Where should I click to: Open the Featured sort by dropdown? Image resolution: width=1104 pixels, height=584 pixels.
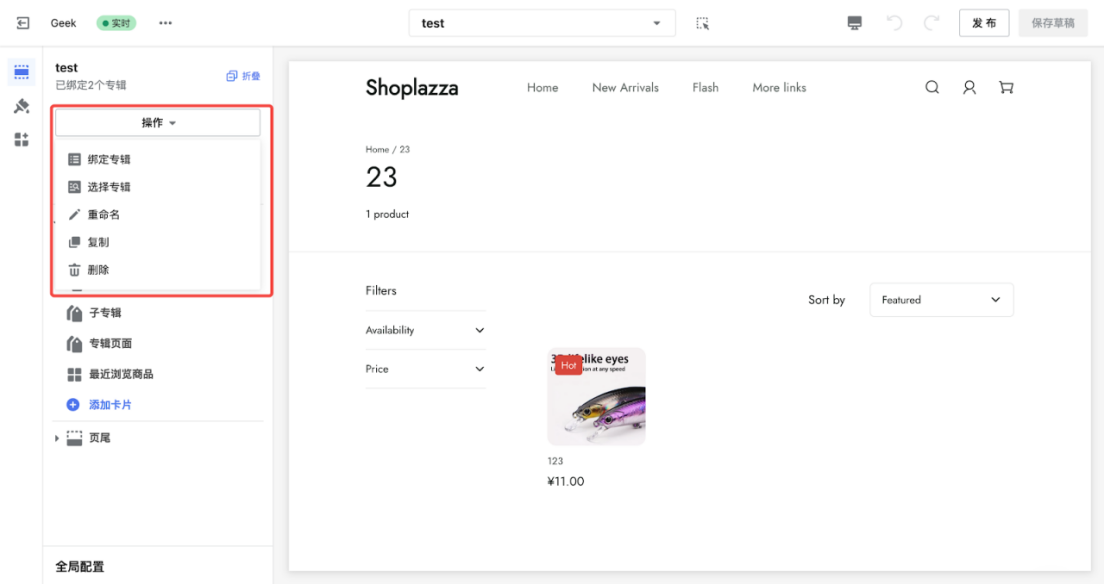pyautogui.click(x=941, y=300)
